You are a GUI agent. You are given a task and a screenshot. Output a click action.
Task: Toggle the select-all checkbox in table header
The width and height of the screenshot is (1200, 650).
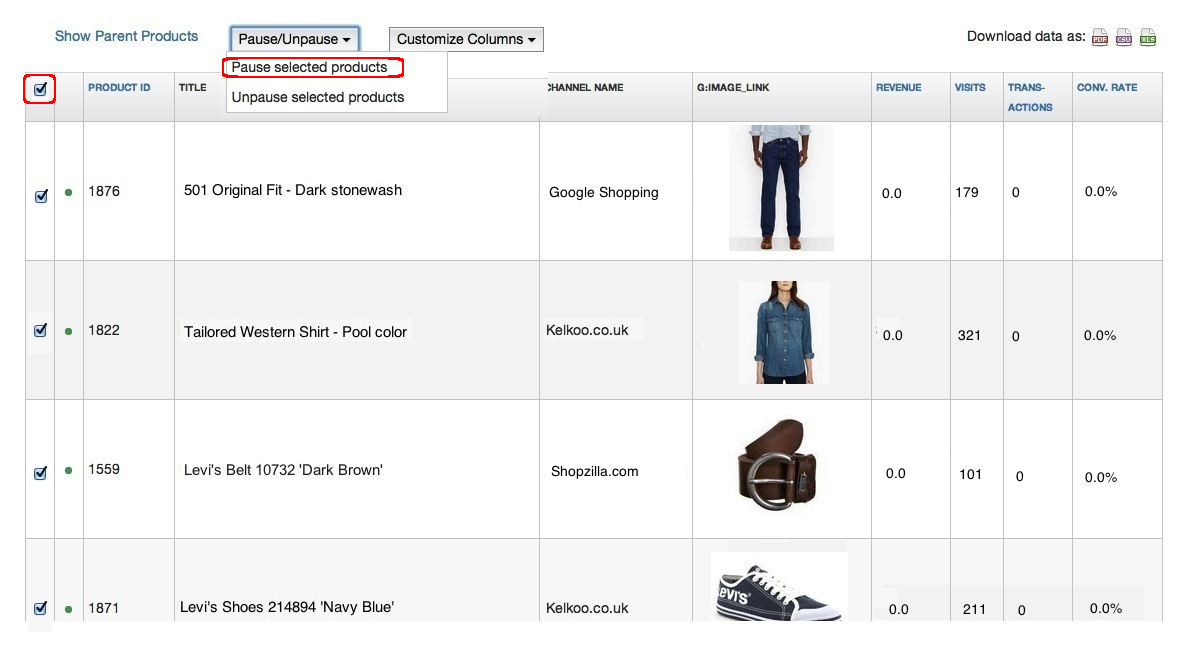pos(40,89)
